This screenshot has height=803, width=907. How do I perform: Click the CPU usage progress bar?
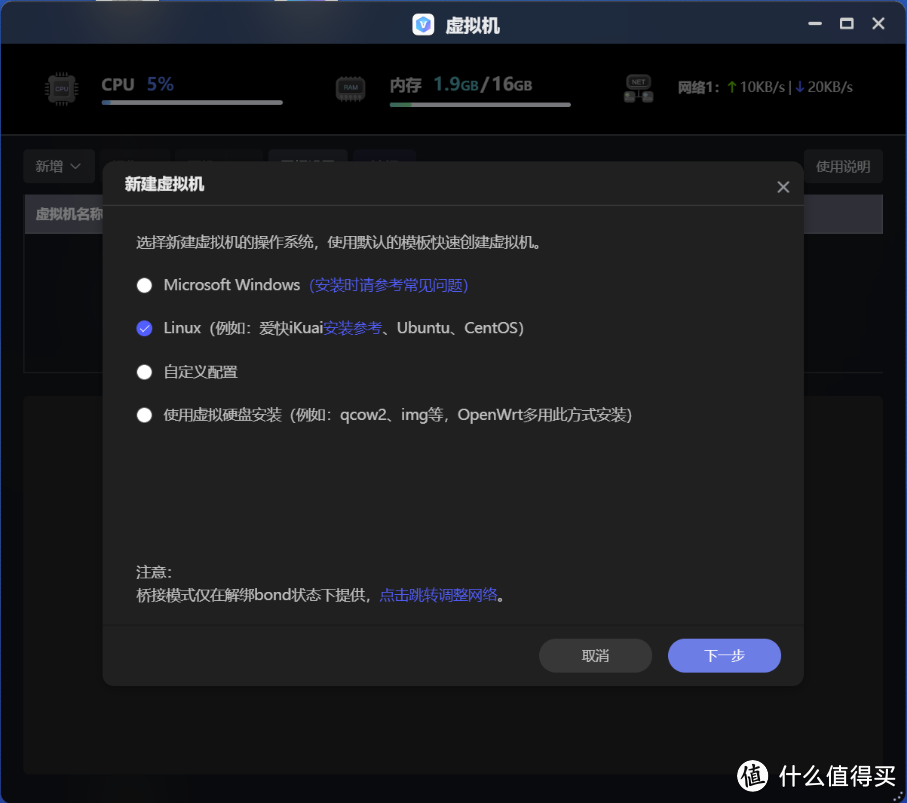[192, 102]
